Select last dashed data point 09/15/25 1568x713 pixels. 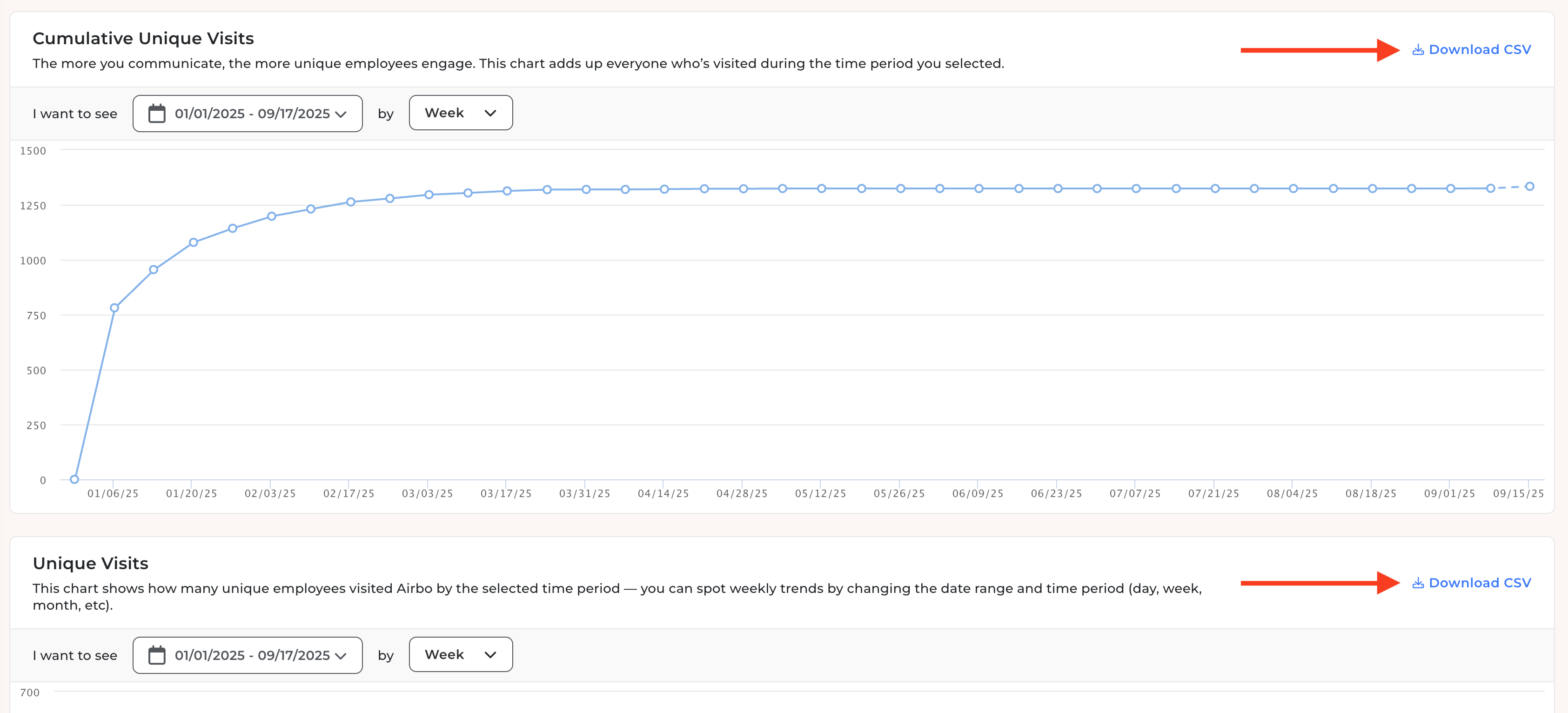pos(1530,186)
